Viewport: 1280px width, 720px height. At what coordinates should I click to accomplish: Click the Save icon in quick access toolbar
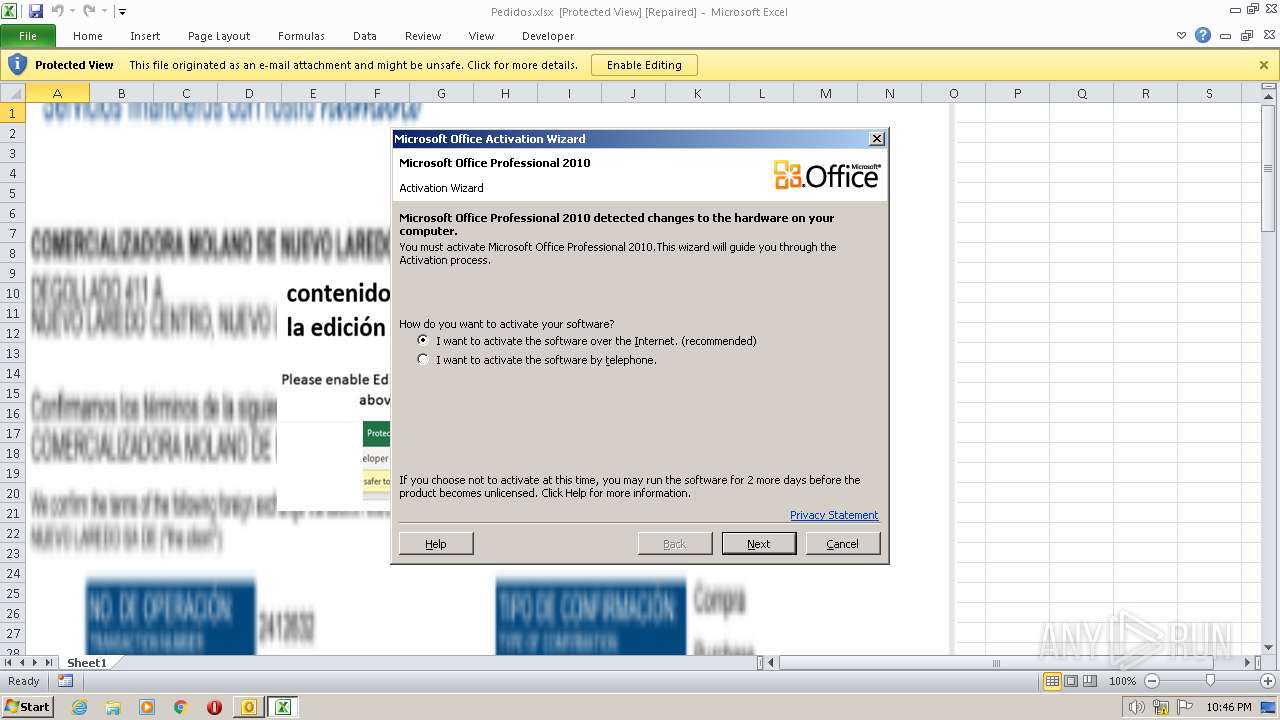tap(36, 11)
